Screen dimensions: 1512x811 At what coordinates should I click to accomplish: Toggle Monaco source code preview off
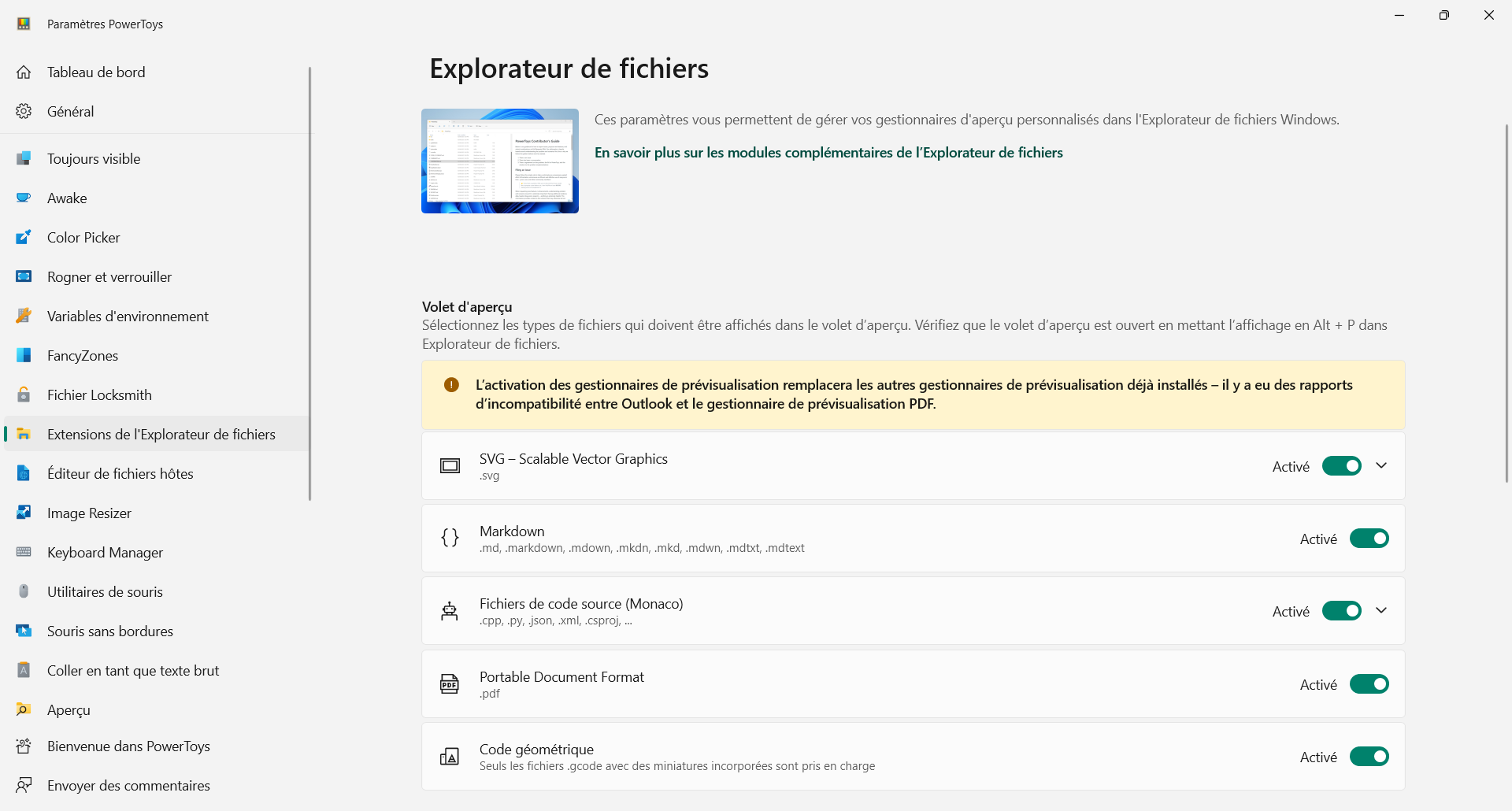(1342, 611)
